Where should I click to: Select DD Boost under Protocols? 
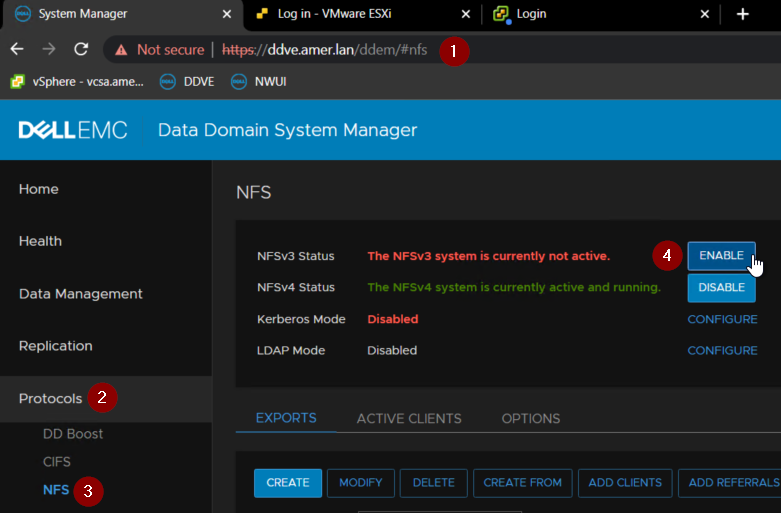[x=73, y=434]
